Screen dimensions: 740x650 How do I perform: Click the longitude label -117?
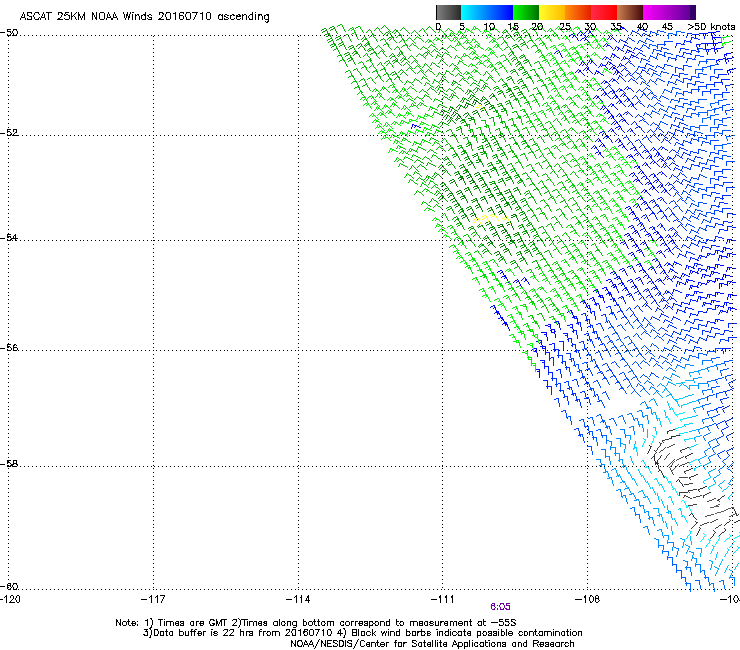pos(153,599)
